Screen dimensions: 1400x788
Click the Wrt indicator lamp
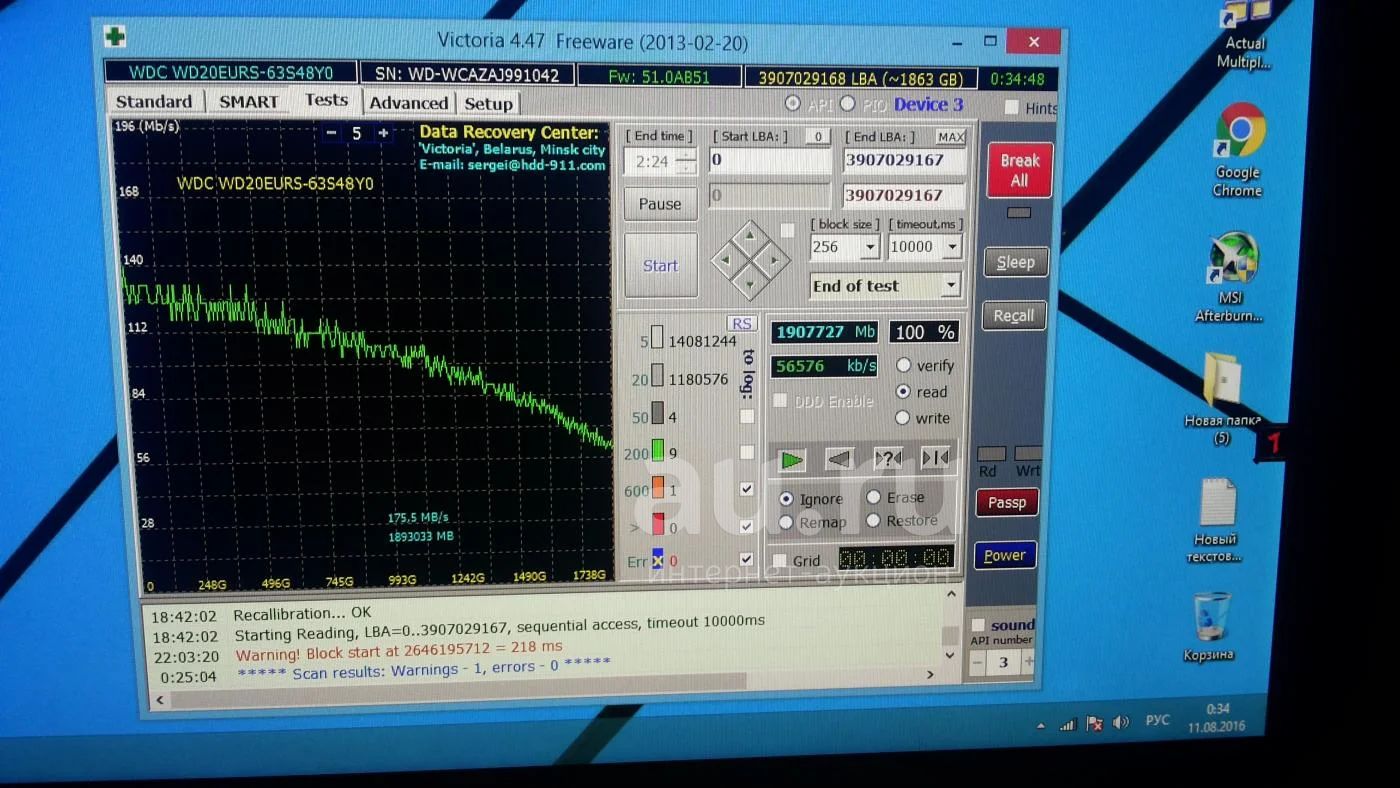click(x=1027, y=454)
